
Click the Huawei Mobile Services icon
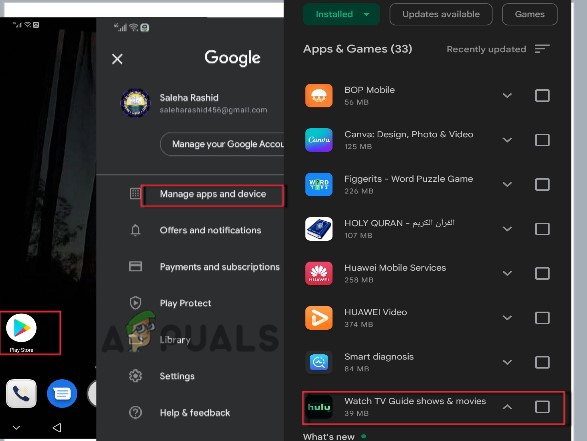(x=319, y=273)
